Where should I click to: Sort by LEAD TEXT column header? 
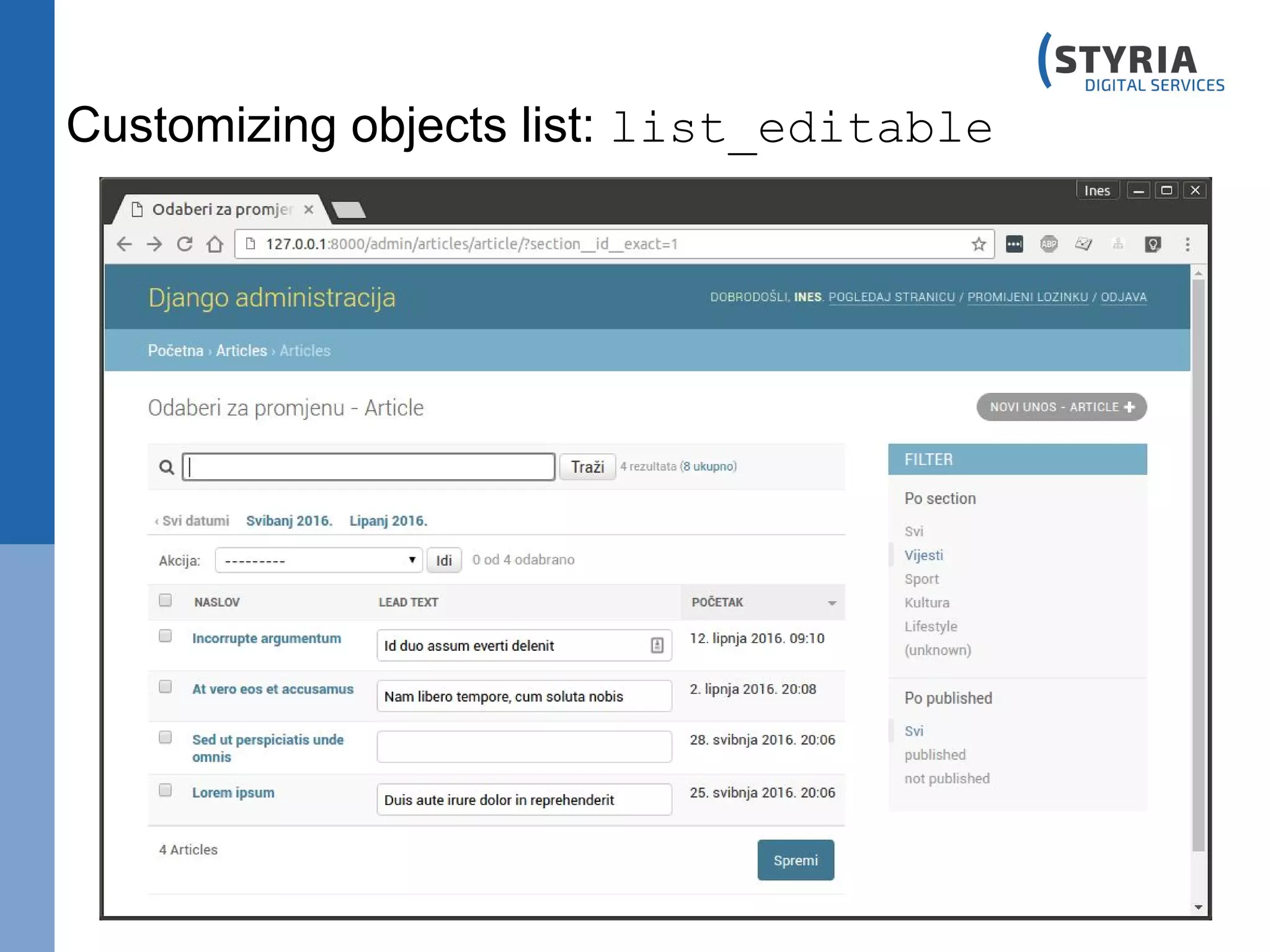pyautogui.click(x=408, y=602)
